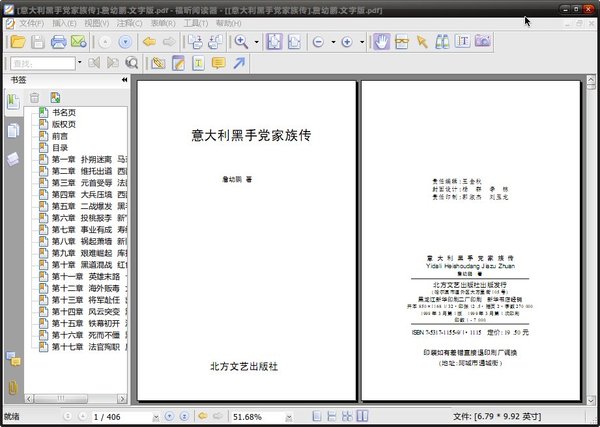Toggle fit page view mode
Screen dimensions: 600x427
pos(274,42)
